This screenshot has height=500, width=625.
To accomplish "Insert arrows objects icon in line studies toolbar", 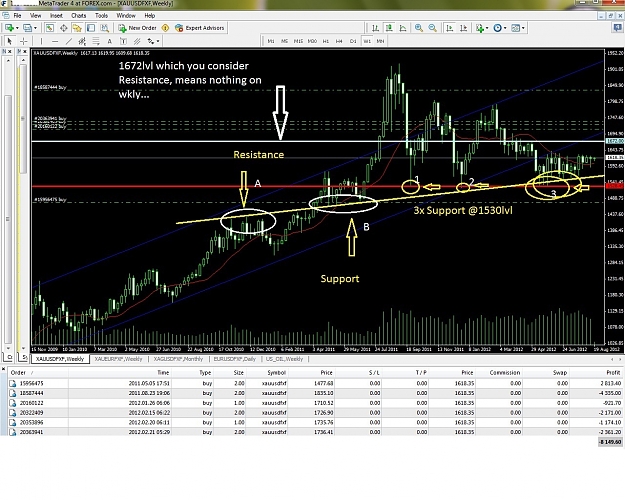I will pyautogui.click(x=151, y=41).
